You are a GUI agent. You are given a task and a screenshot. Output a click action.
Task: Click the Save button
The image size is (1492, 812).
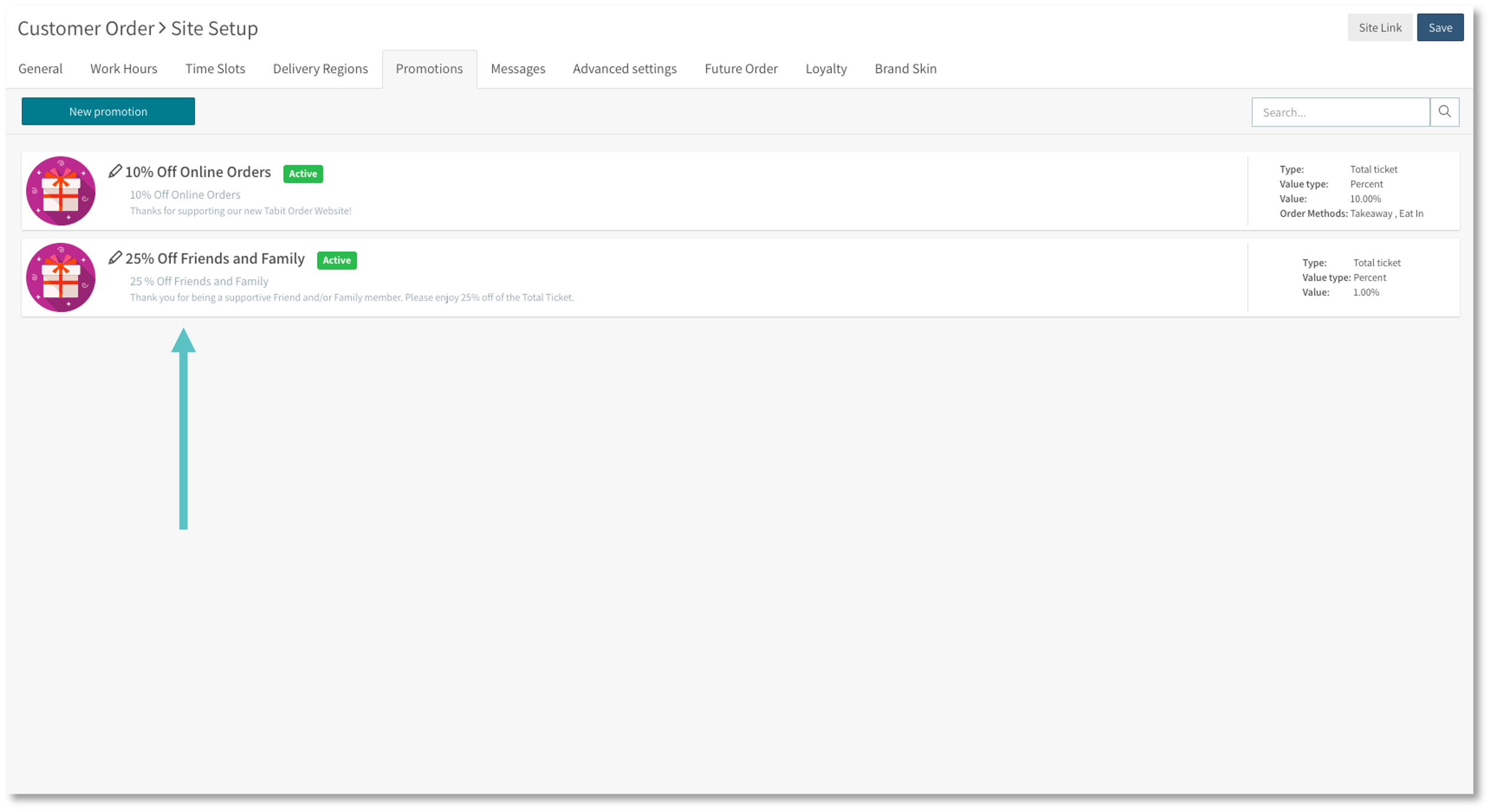pyautogui.click(x=1441, y=27)
